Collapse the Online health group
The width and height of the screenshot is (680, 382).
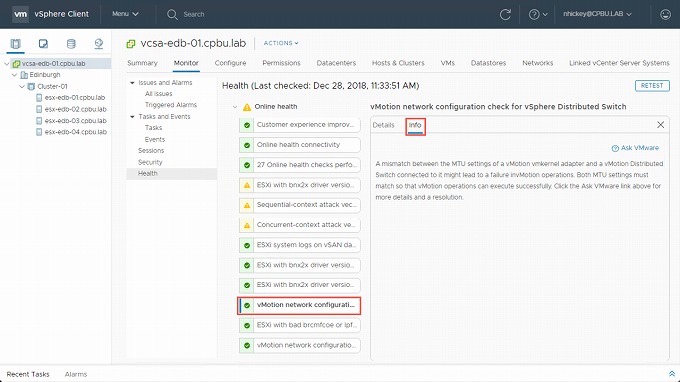(235, 107)
